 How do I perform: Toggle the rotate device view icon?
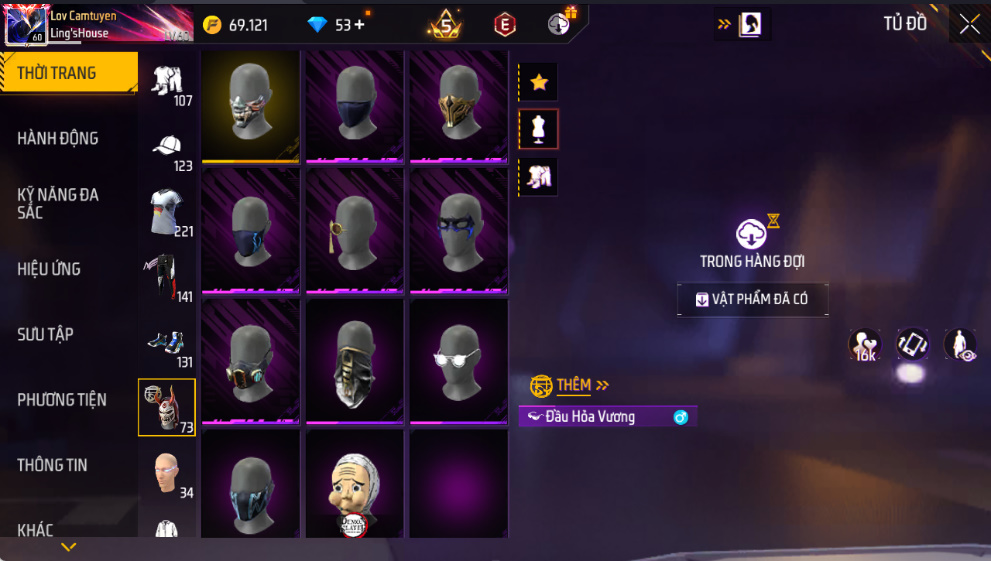click(912, 345)
